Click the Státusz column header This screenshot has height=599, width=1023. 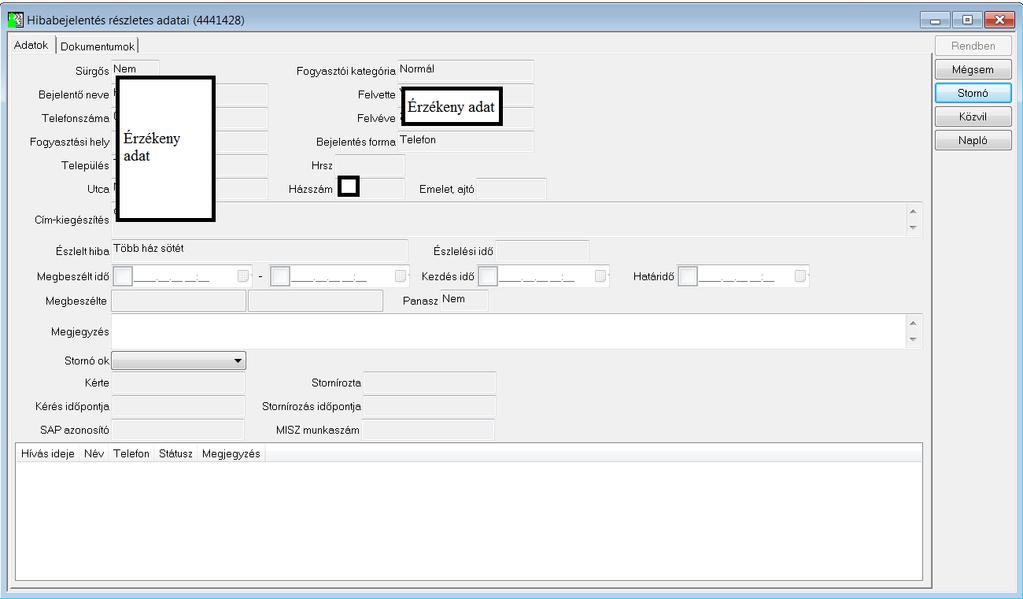(176, 453)
